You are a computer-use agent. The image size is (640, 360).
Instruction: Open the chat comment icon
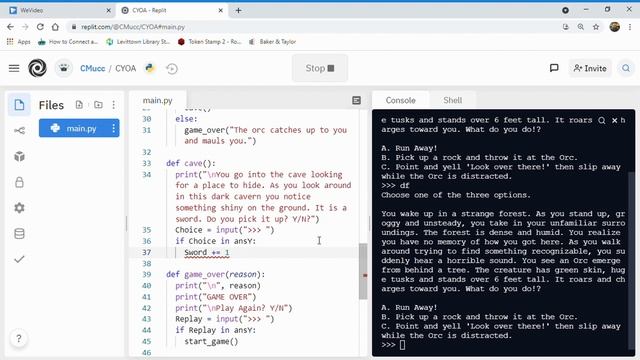click(x=554, y=68)
